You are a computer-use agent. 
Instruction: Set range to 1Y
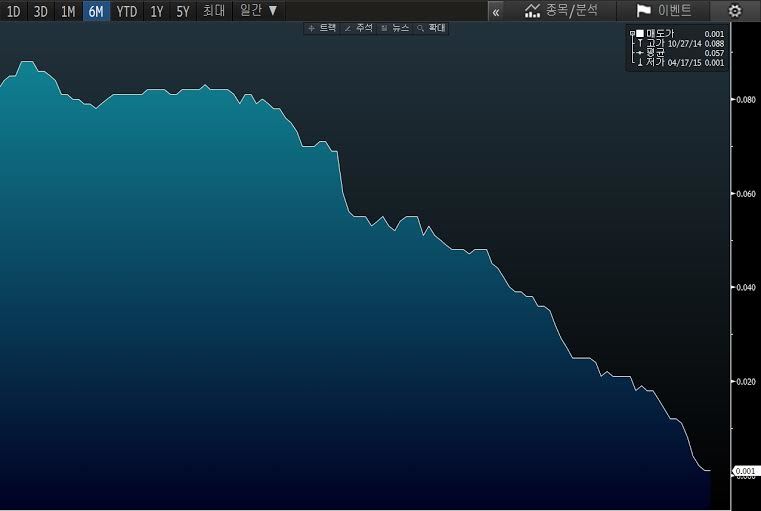point(157,12)
